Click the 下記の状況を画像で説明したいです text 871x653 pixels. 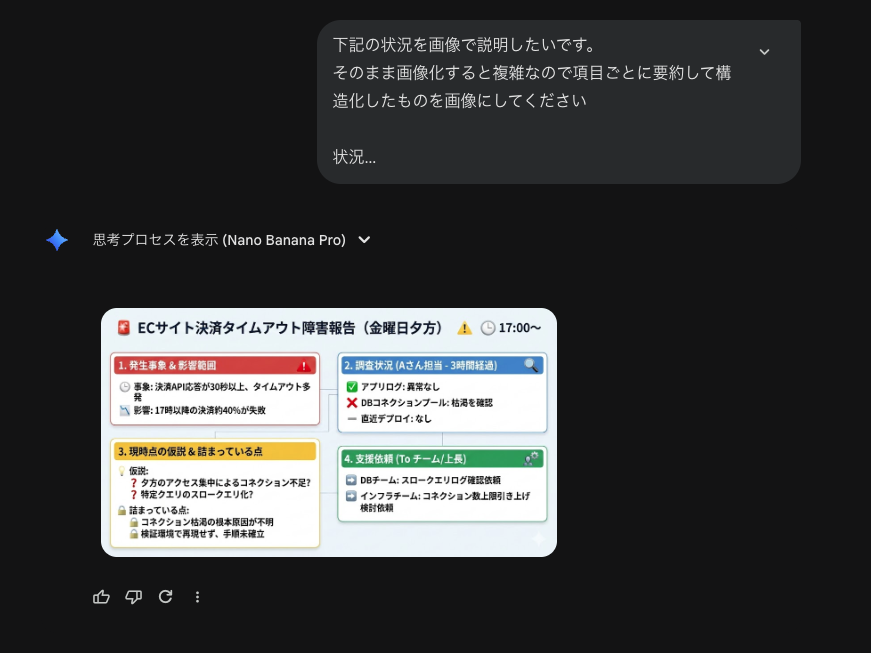464,45
